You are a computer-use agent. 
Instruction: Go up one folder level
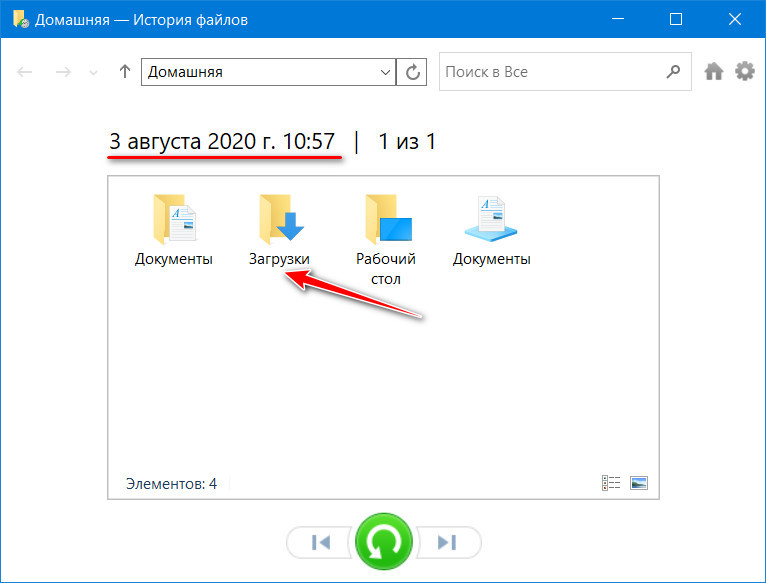click(125, 72)
